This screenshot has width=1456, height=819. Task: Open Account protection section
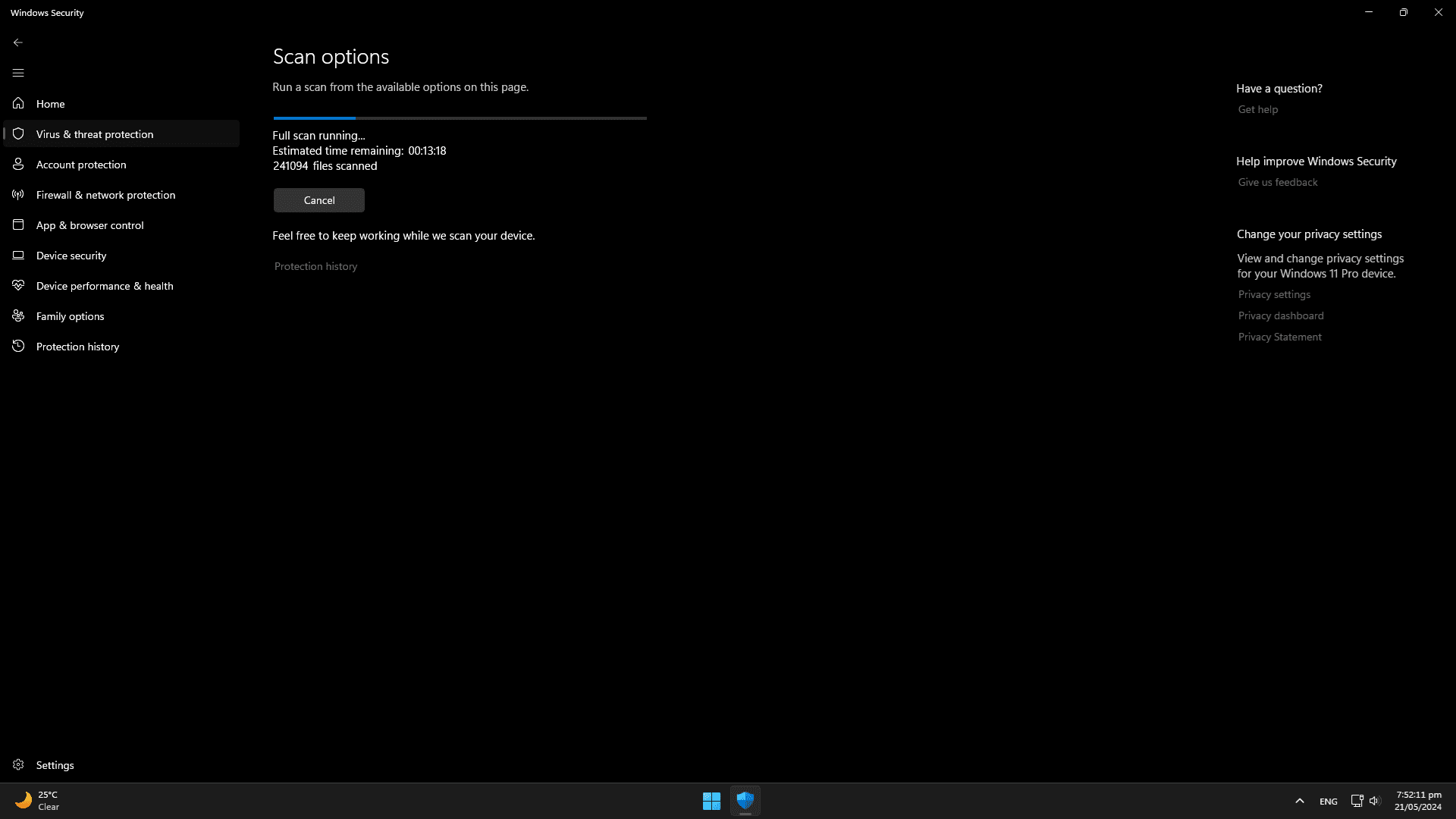[x=121, y=164]
